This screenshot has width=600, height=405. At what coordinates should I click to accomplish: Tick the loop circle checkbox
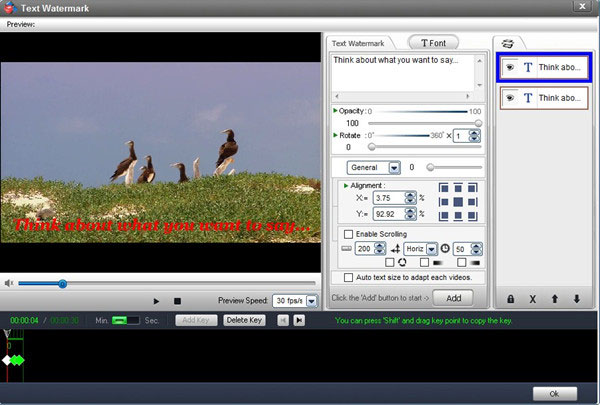[x=390, y=262]
